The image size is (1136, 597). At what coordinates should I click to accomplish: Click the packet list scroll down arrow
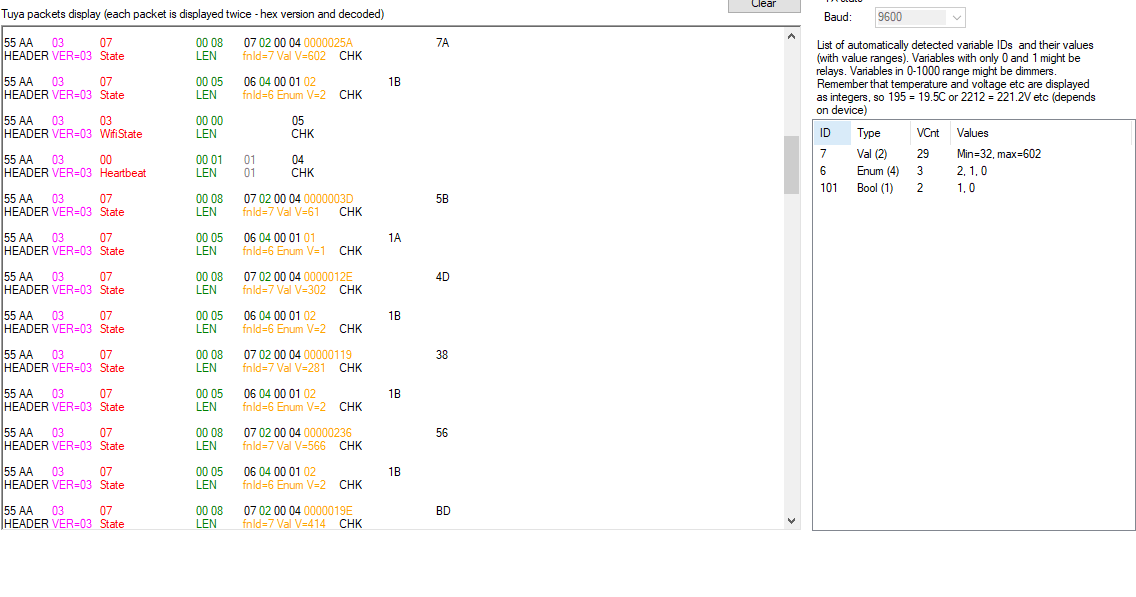[x=791, y=521]
